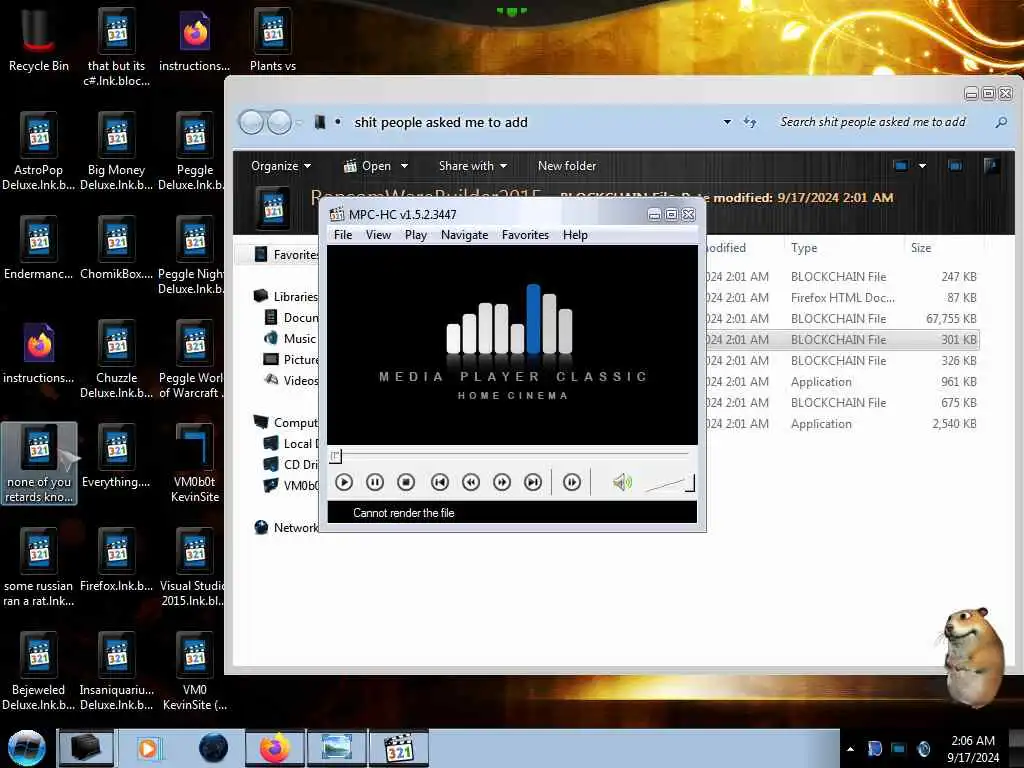Expand the Open button dropdown arrow
Viewport: 1024px width, 768px height.
tap(404, 166)
